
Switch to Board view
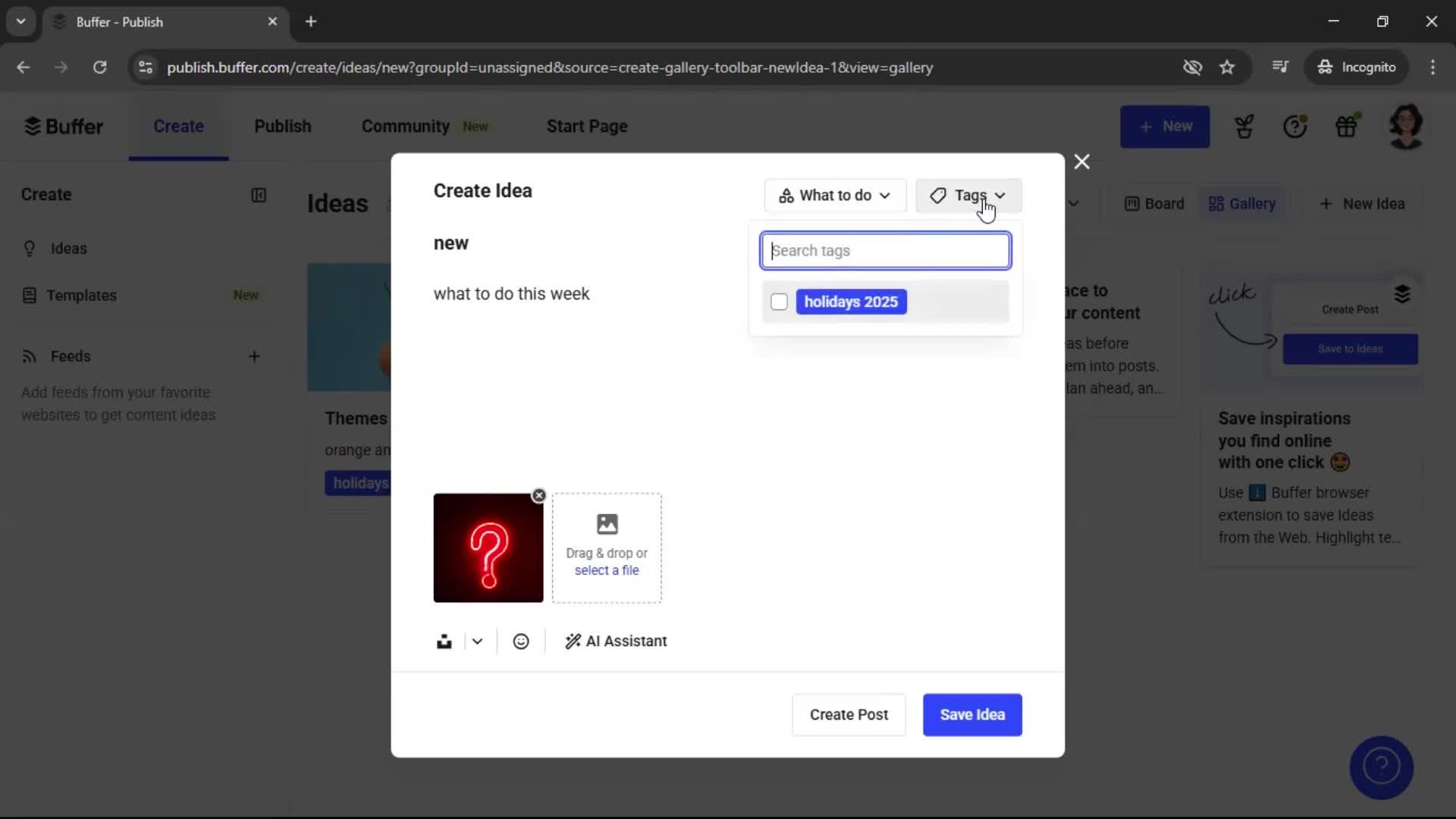pyautogui.click(x=1153, y=203)
